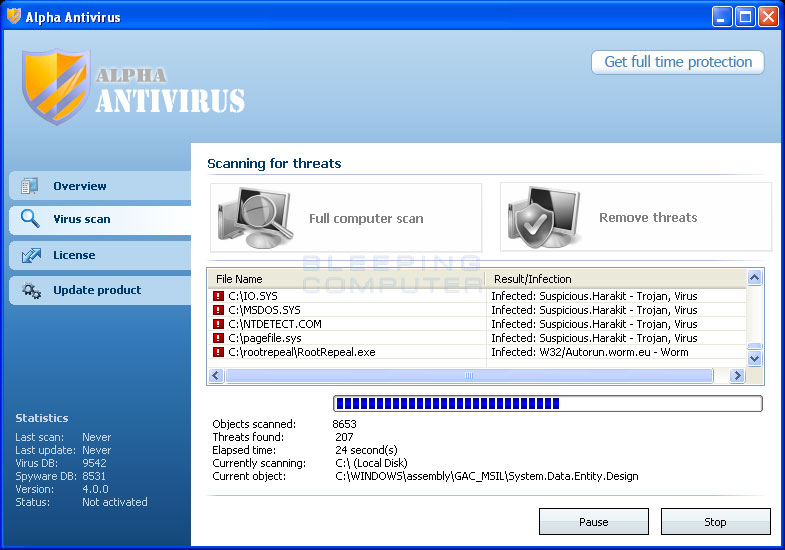Switch to the Virus scan section
The width and height of the screenshot is (785, 550).
pyautogui.click(x=100, y=219)
